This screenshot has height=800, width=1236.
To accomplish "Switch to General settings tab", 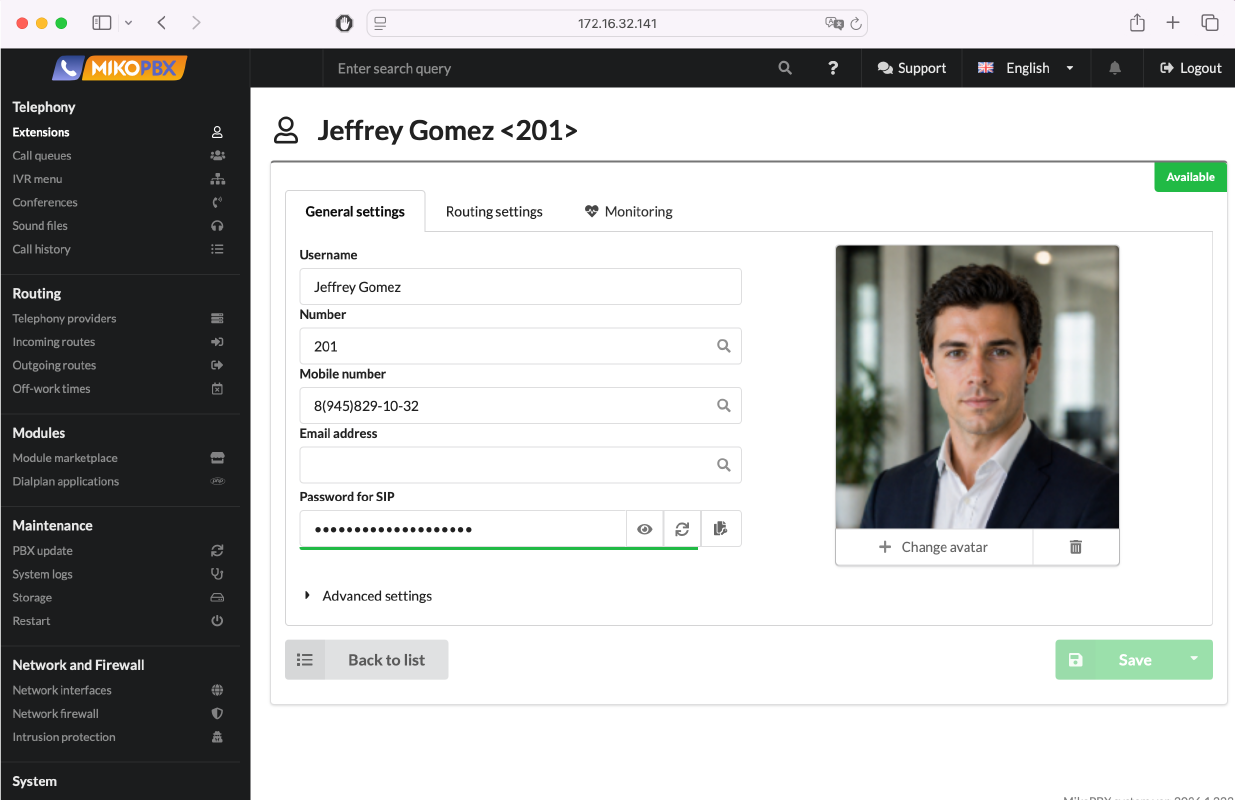I will (355, 211).
